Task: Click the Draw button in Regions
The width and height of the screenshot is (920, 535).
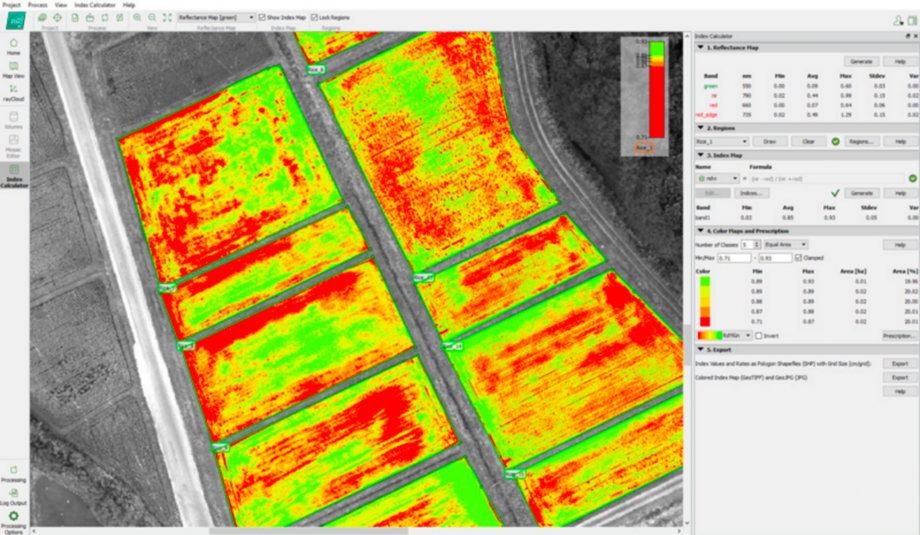Action: coord(771,141)
